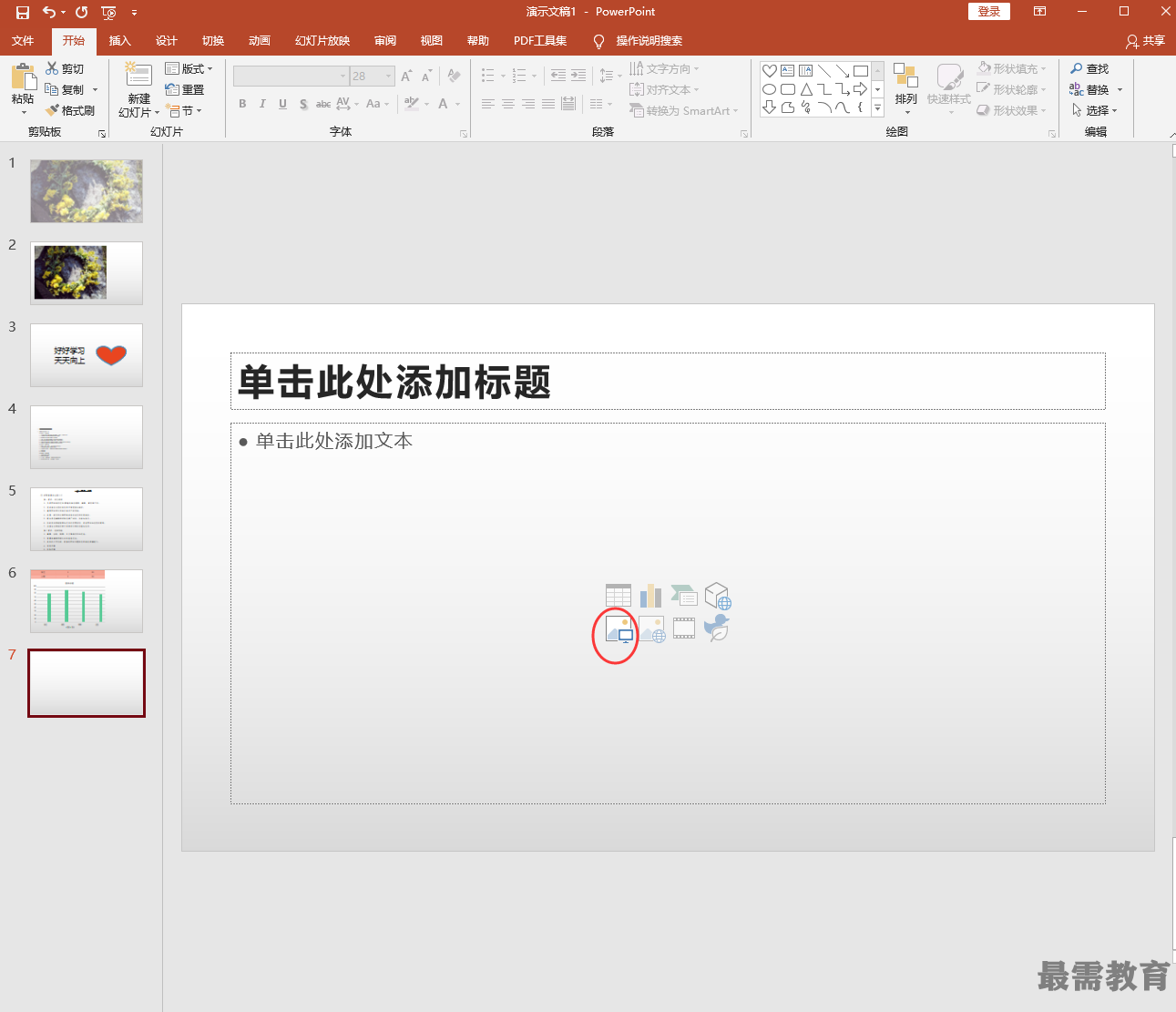Screen dimensions: 1176x1012
Task: Align text to the right
Action: [x=528, y=104]
